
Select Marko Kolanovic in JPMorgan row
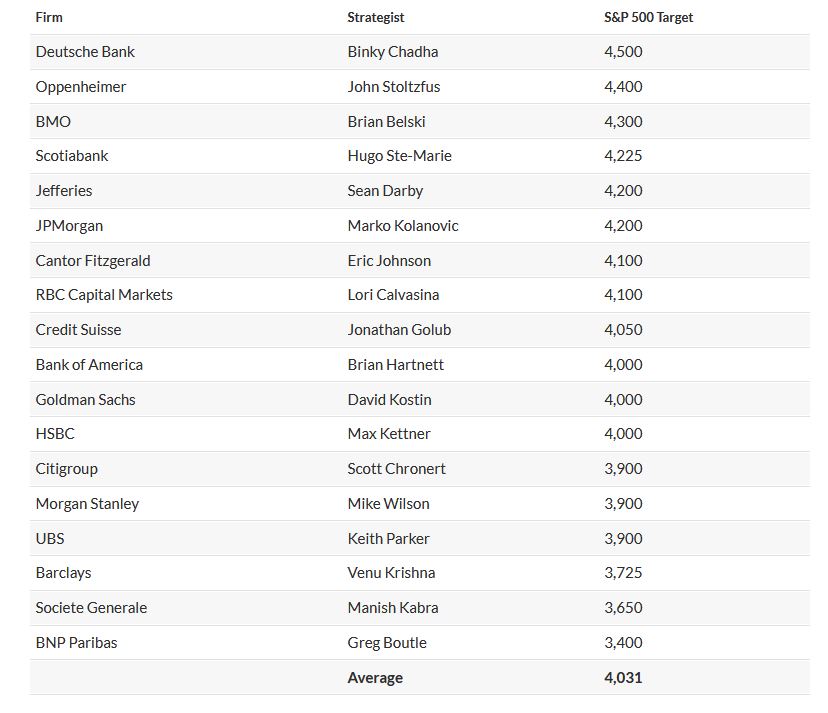tap(403, 226)
